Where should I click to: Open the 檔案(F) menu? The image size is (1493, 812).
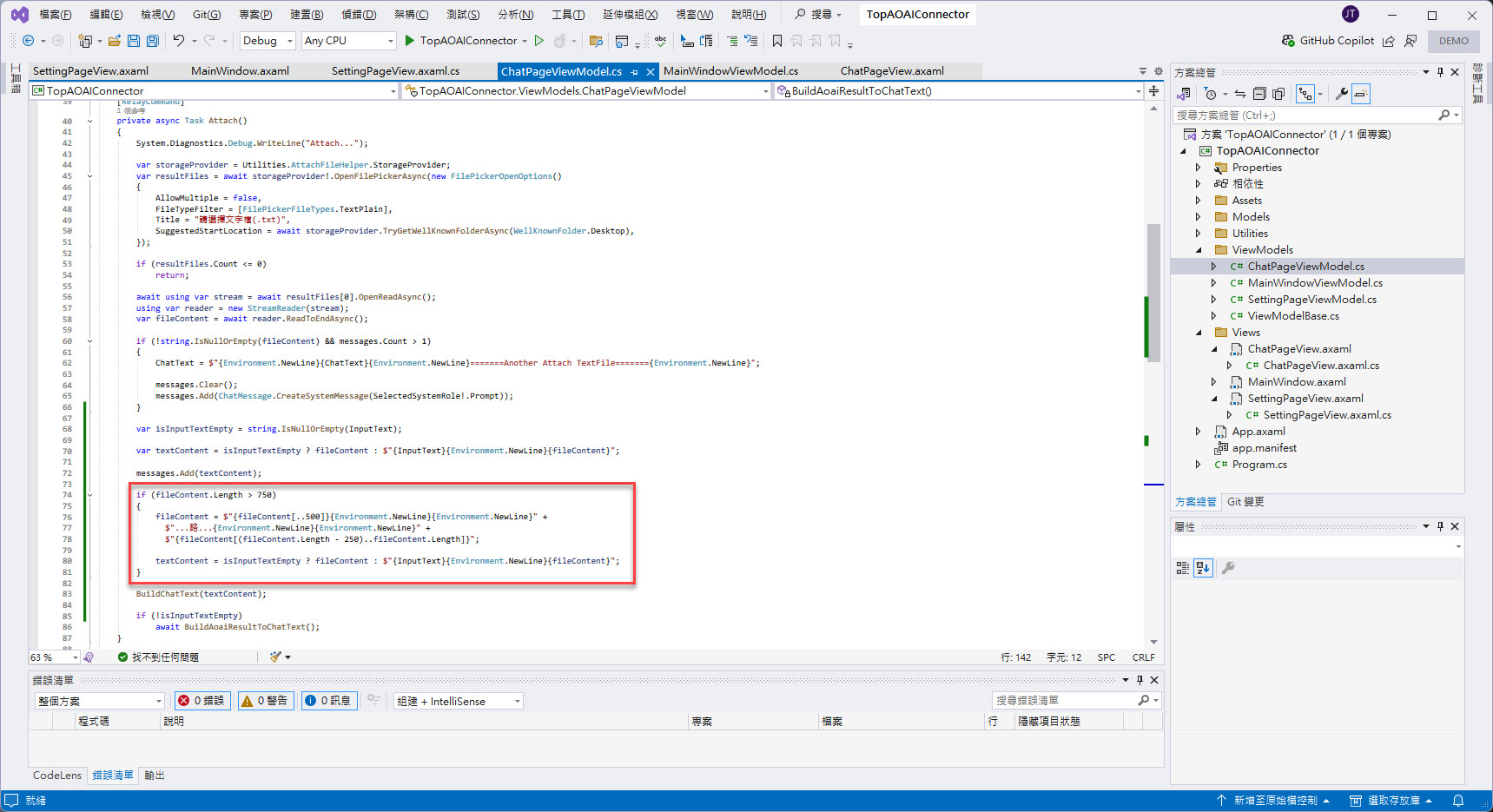[x=56, y=15]
